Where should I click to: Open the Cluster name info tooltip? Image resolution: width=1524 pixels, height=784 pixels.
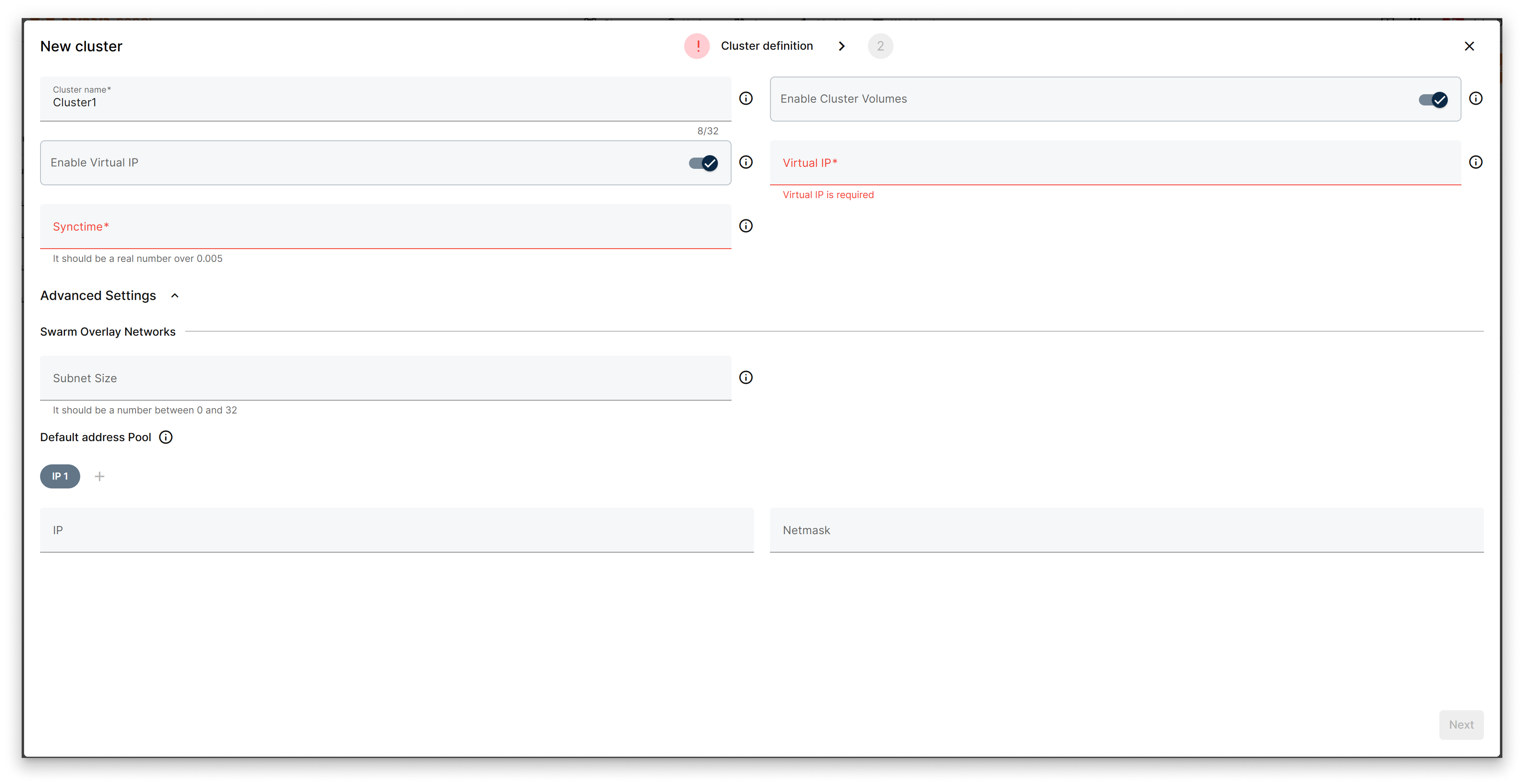click(746, 98)
